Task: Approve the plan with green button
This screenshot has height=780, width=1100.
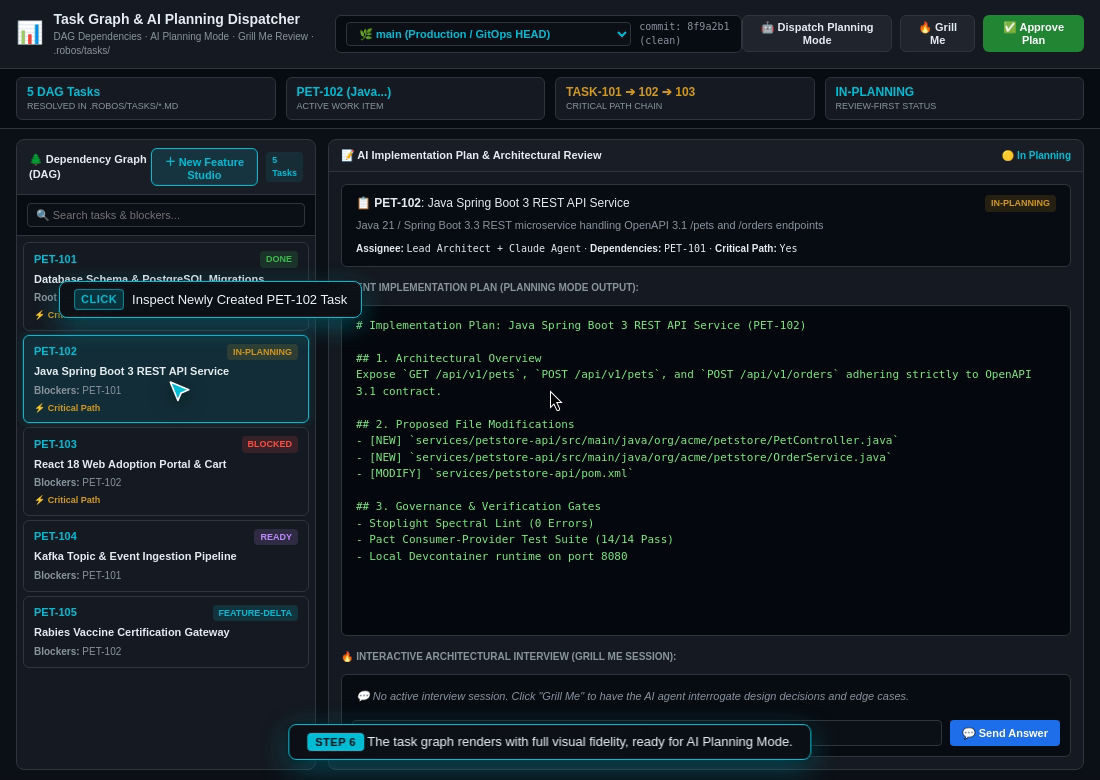Action: point(1033,34)
